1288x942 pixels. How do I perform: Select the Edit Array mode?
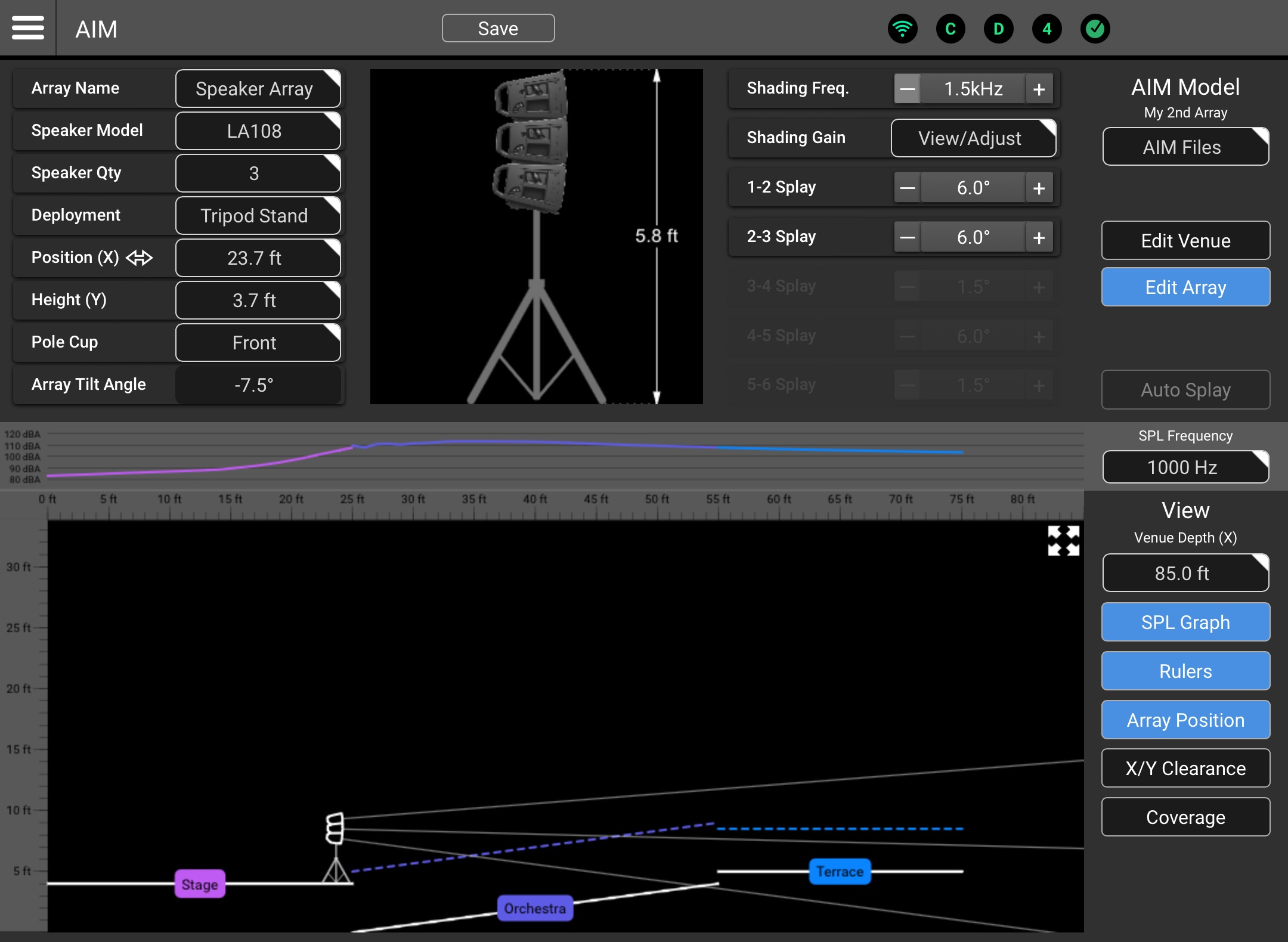pos(1185,287)
